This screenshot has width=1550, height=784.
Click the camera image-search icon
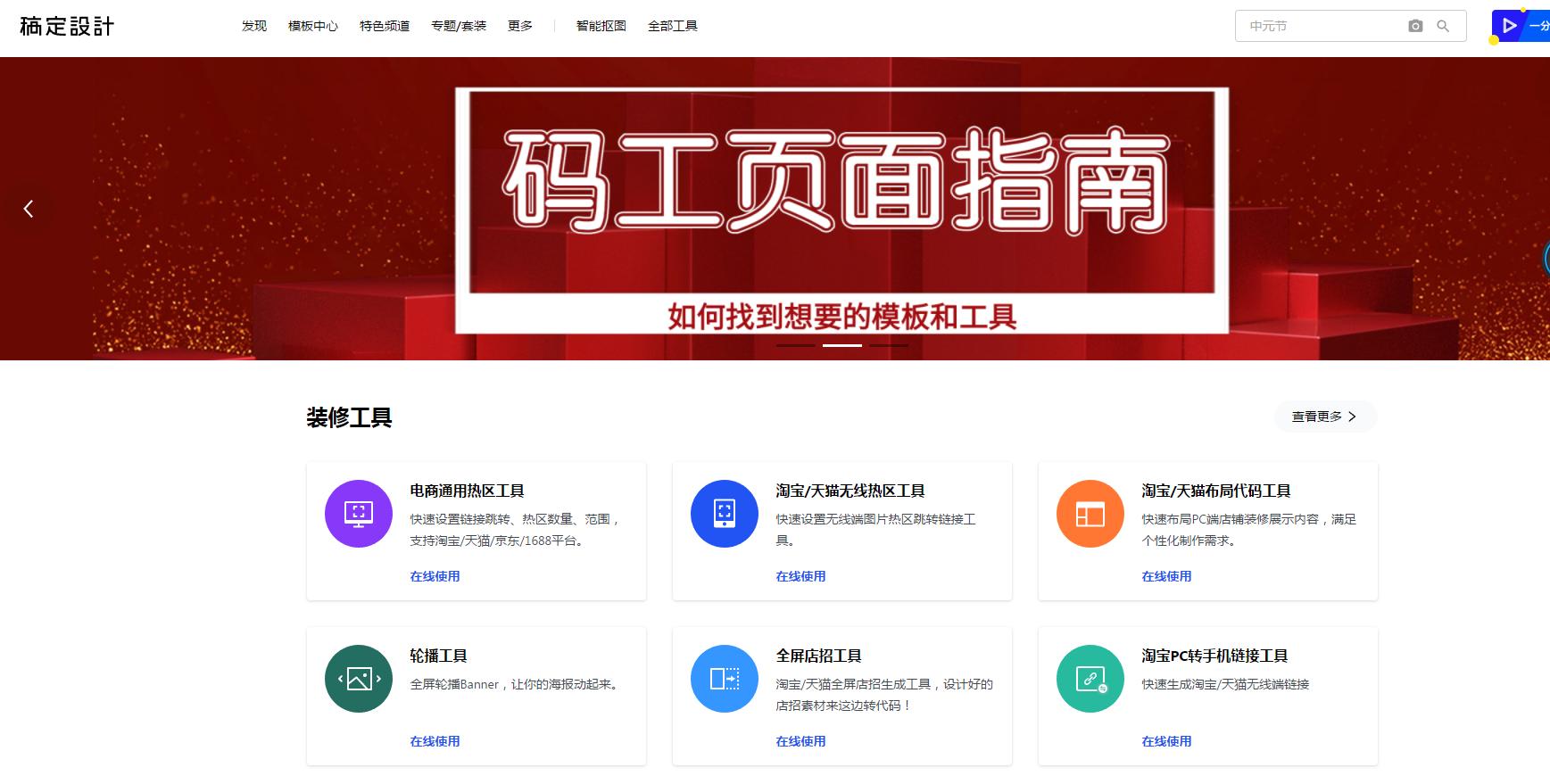coord(1415,26)
